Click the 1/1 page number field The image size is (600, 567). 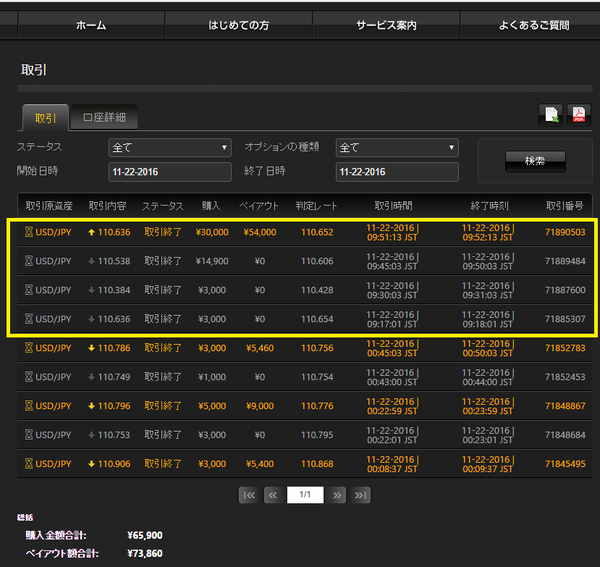(x=305, y=495)
